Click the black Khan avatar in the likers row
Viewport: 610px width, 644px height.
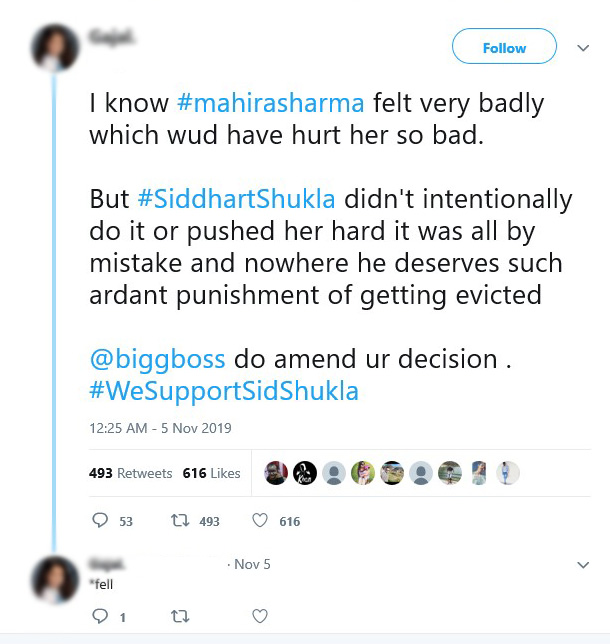point(305,473)
